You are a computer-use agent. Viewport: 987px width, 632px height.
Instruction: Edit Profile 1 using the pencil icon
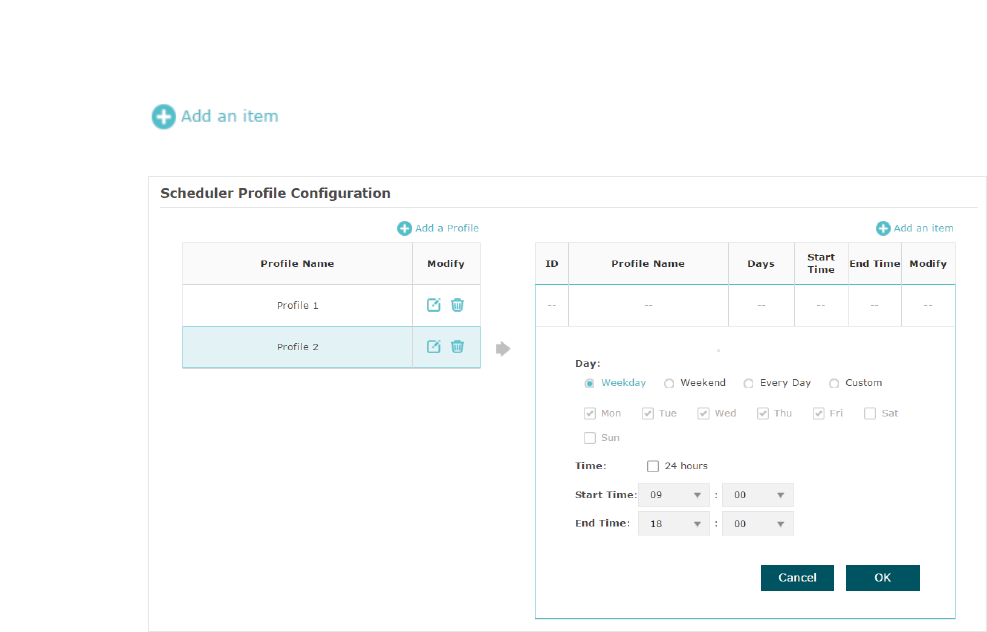click(x=434, y=305)
